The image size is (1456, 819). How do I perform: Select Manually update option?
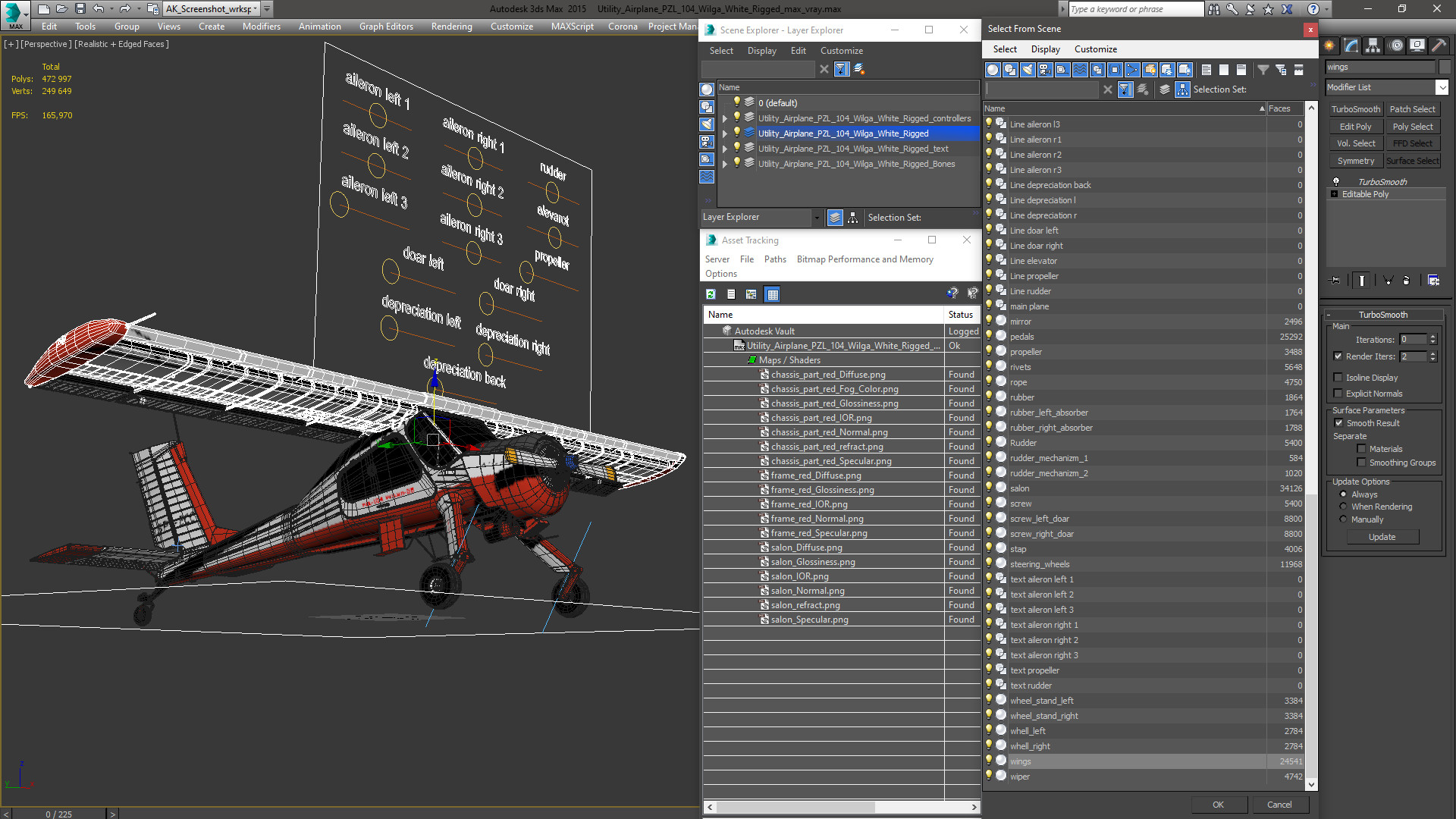[1343, 519]
